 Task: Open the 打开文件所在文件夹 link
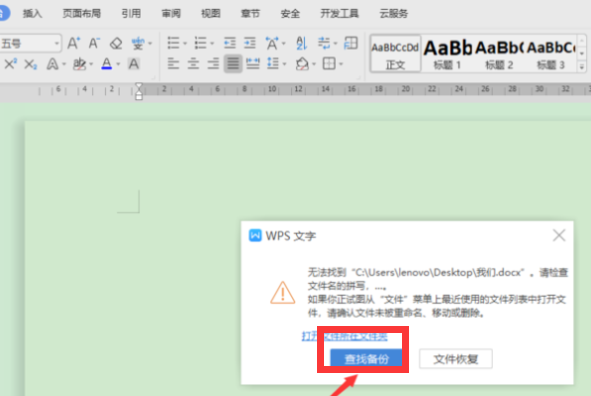[344, 336]
